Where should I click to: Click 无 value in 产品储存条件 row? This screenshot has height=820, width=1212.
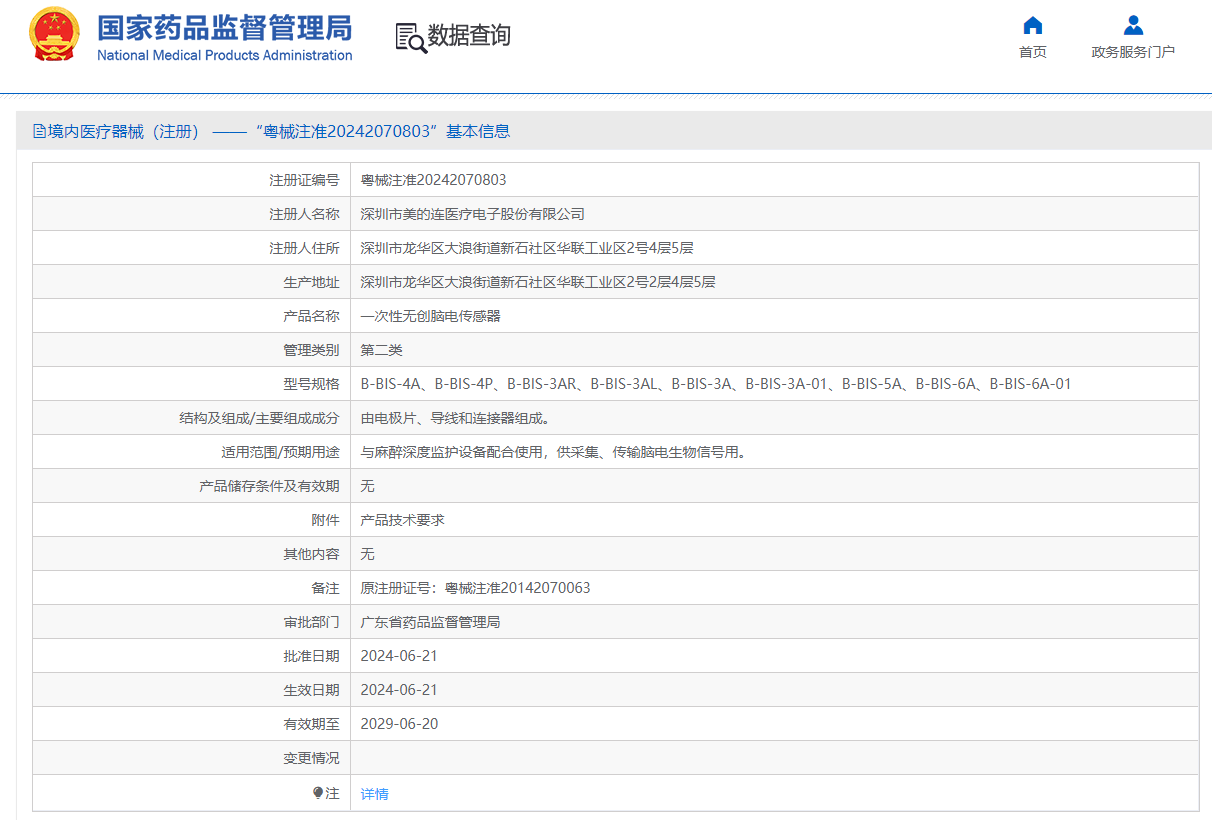(367, 486)
